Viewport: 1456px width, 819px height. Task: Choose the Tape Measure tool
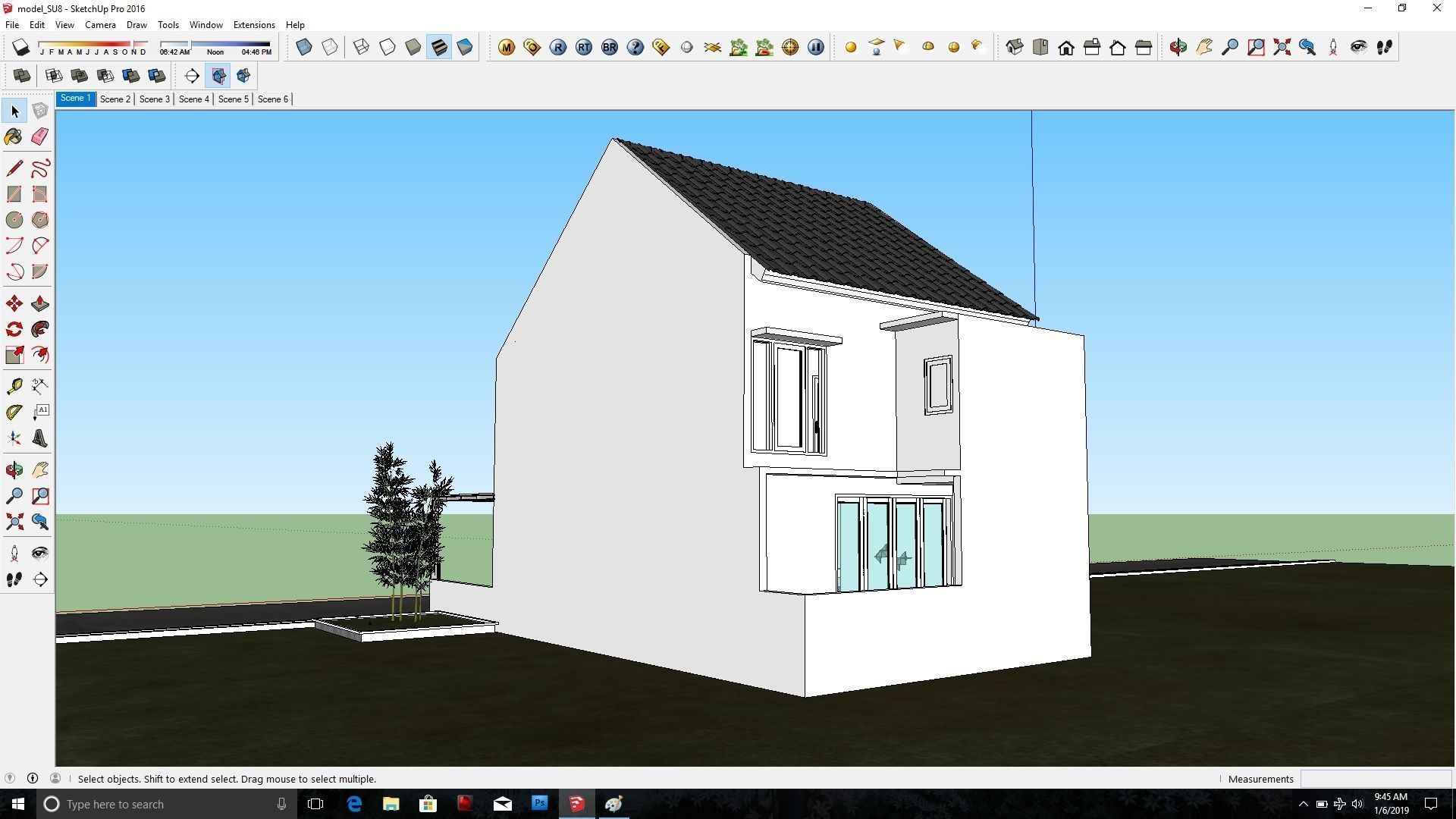point(14,387)
